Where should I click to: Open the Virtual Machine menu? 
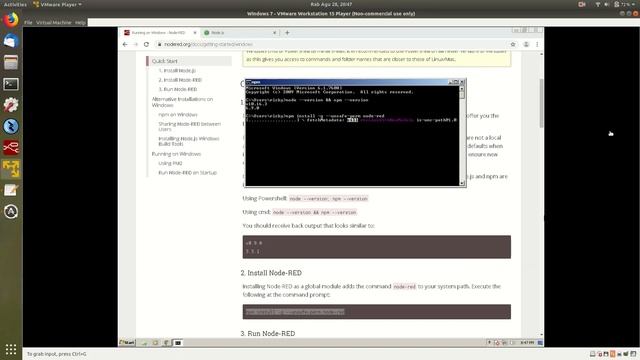[x=53, y=22]
